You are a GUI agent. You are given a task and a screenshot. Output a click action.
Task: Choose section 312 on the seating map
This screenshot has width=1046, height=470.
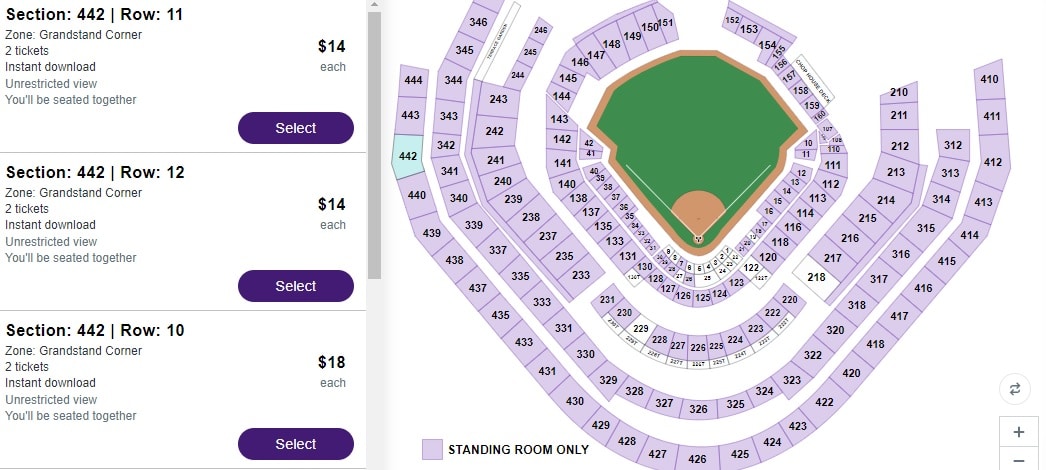click(x=952, y=146)
